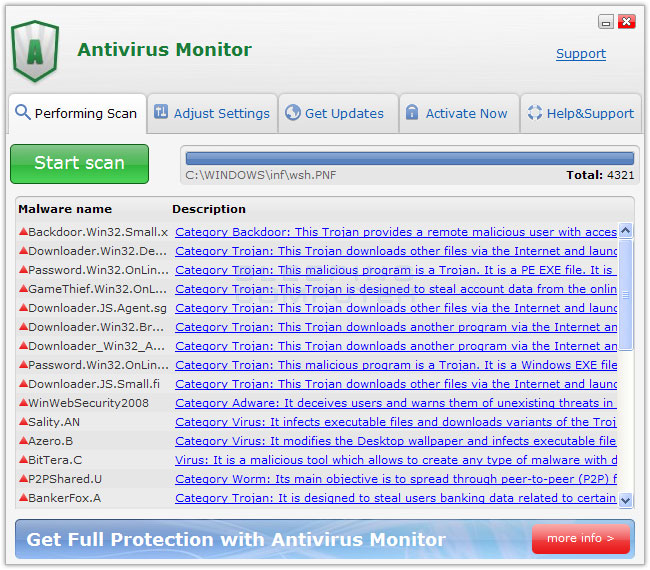Click the warning triangle beside GameThief.Win32.OnL...

(23, 289)
